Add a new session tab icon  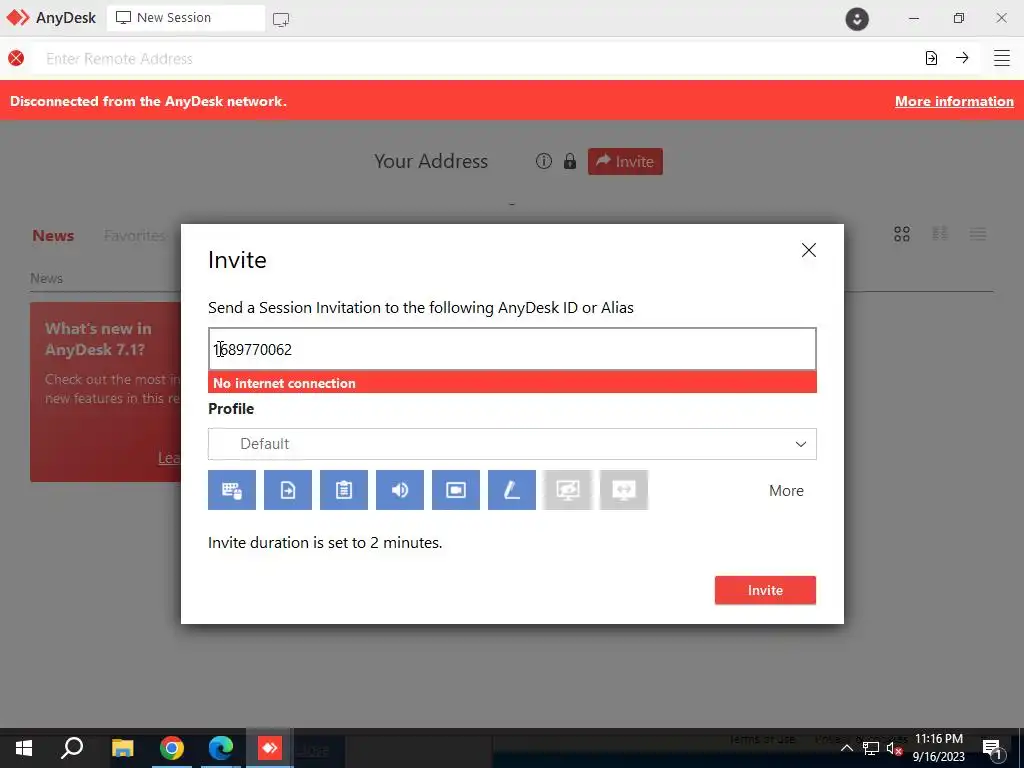pyautogui.click(x=281, y=19)
